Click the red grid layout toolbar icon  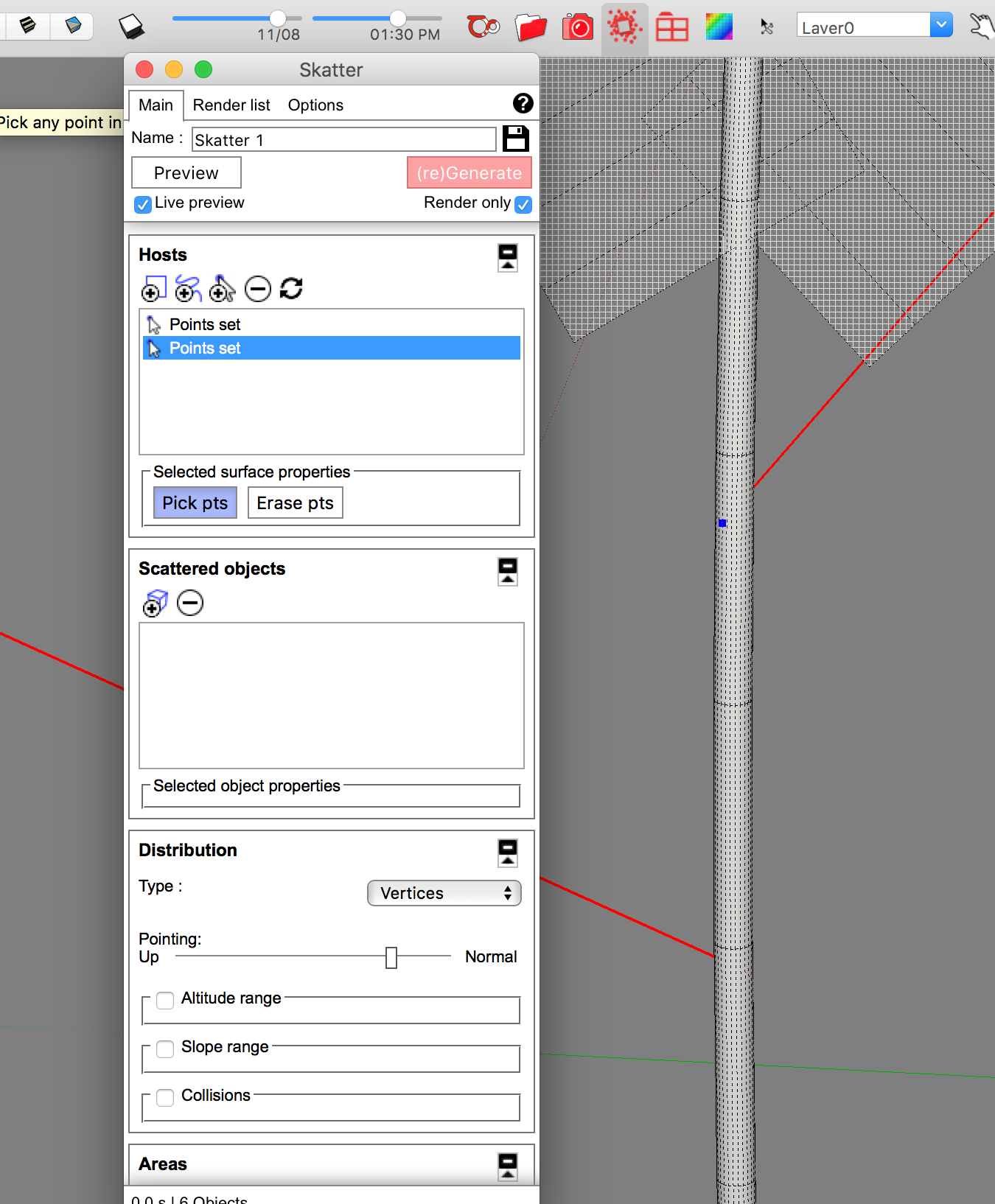pos(672,28)
